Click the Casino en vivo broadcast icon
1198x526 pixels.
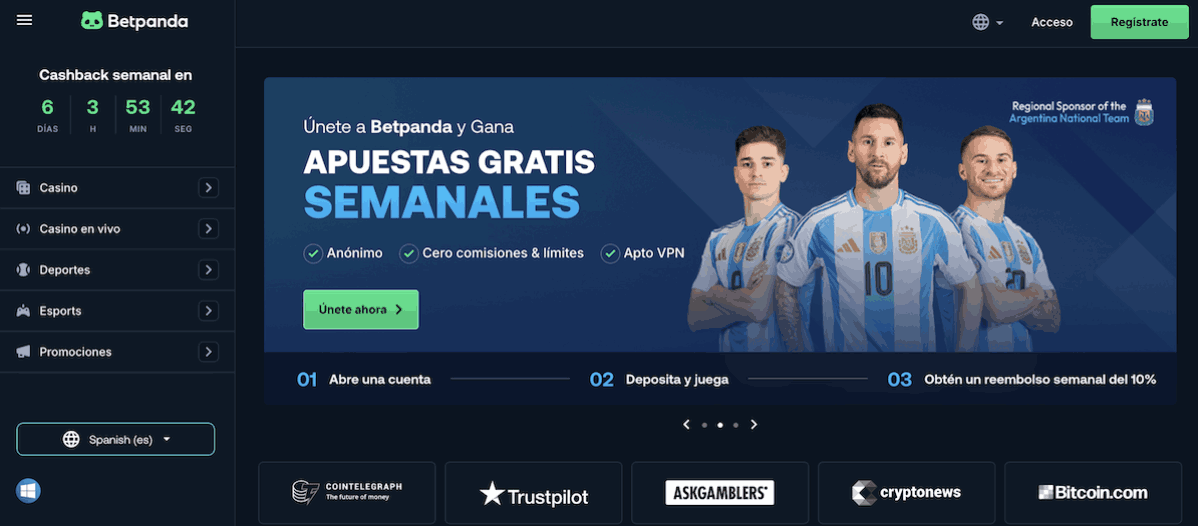coord(23,229)
